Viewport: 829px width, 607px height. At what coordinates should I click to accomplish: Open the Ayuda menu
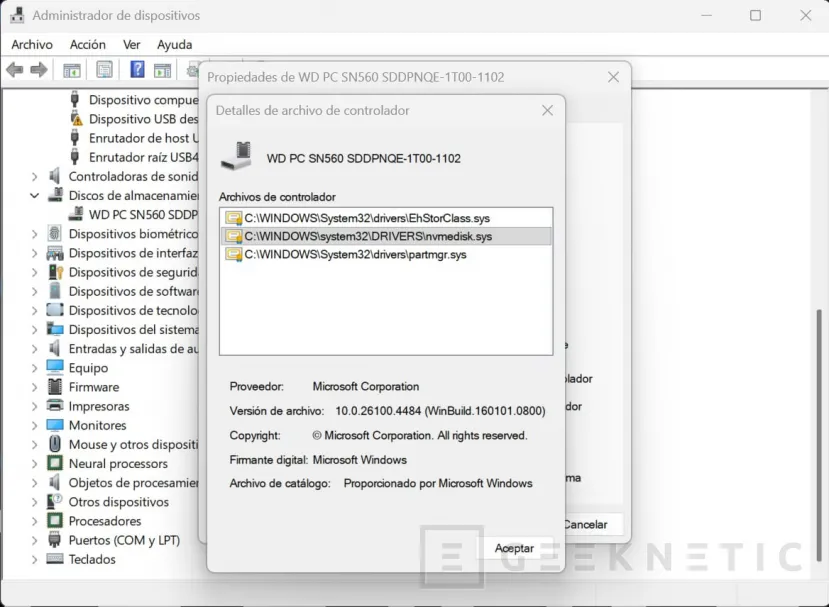pos(174,44)
